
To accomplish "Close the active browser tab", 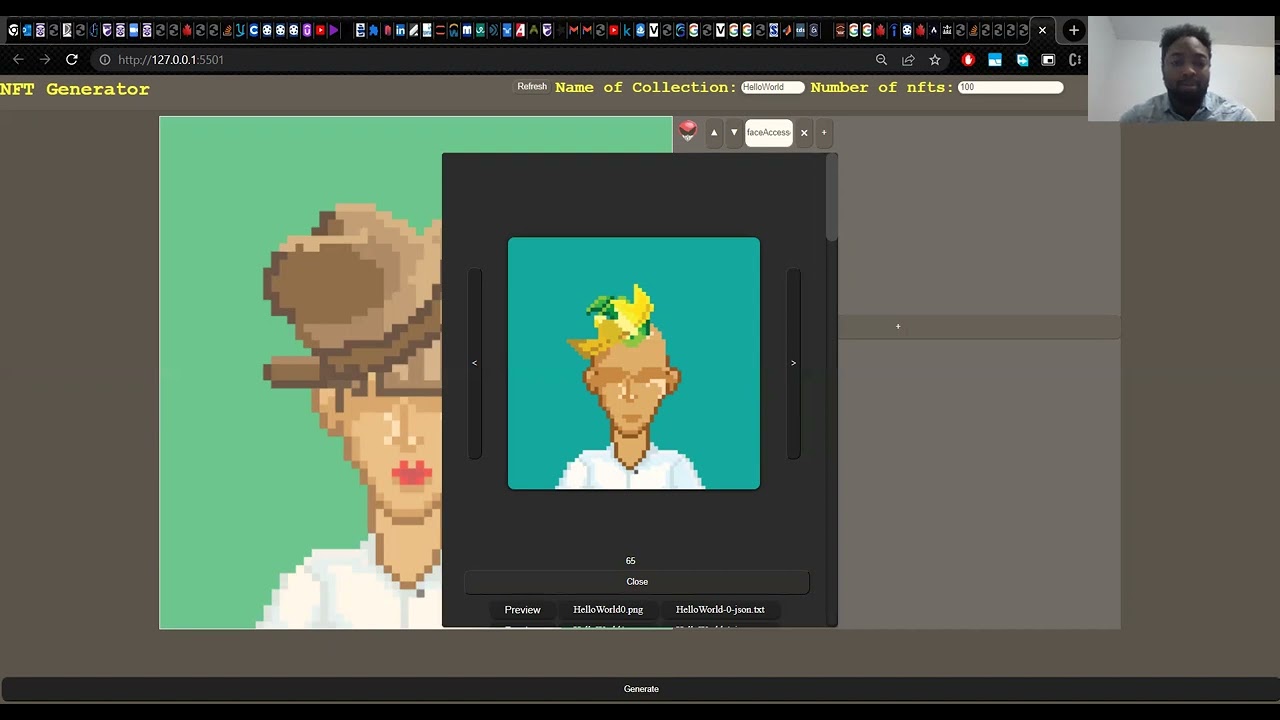I will 1042,30.
